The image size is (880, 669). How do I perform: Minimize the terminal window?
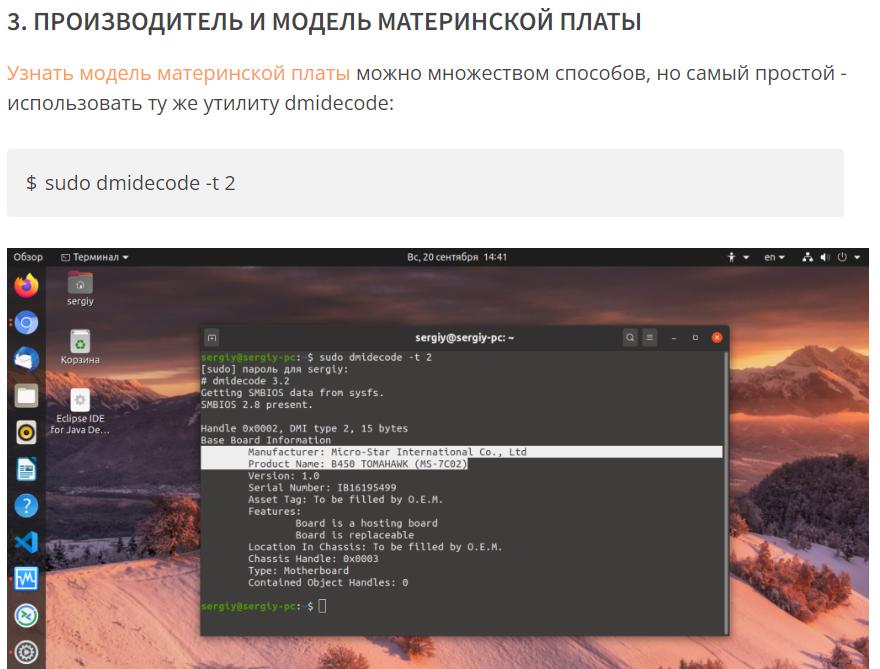coord(673,337)
